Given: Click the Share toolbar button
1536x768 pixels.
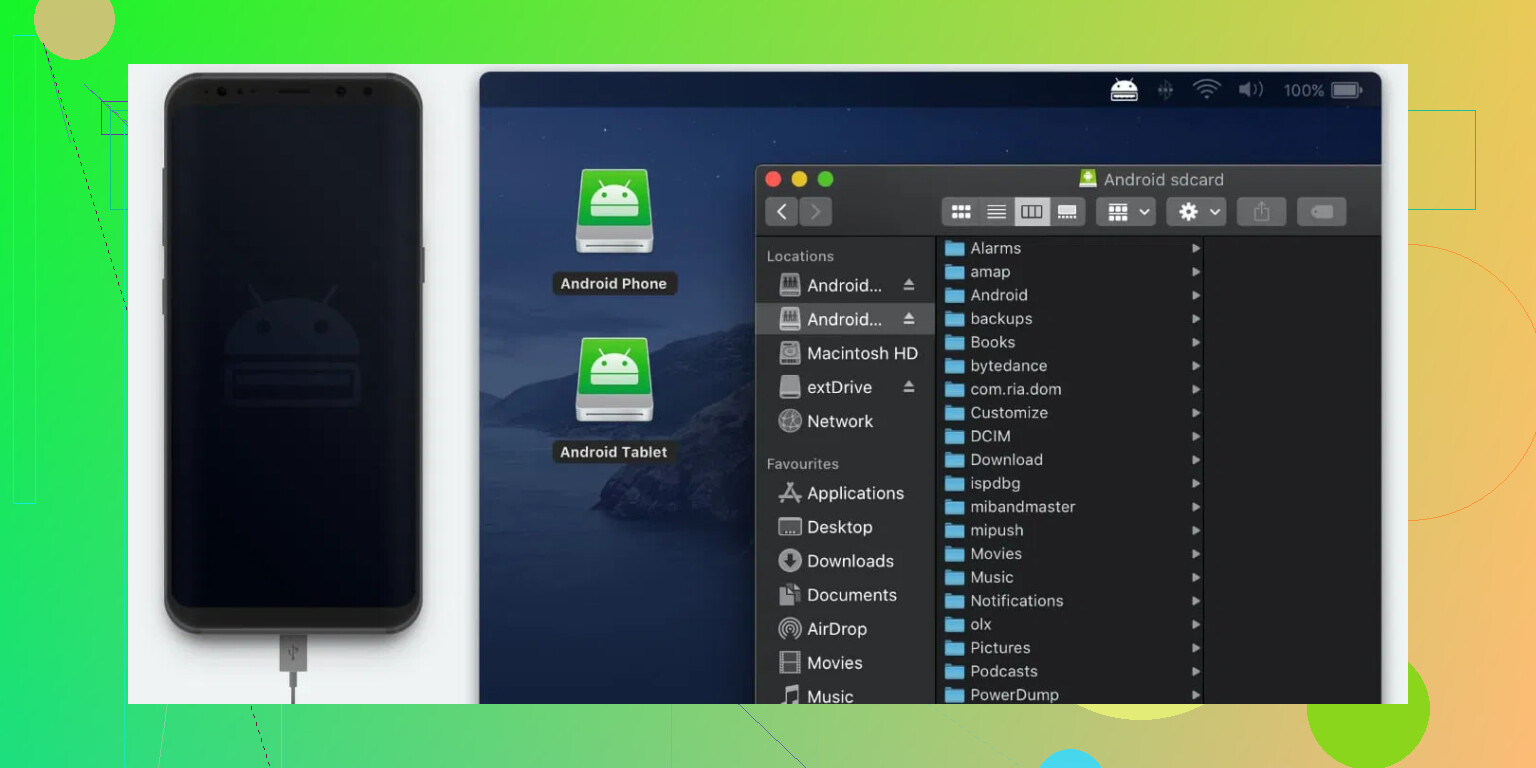Looking at the screenshot, I should (1261, 211).
